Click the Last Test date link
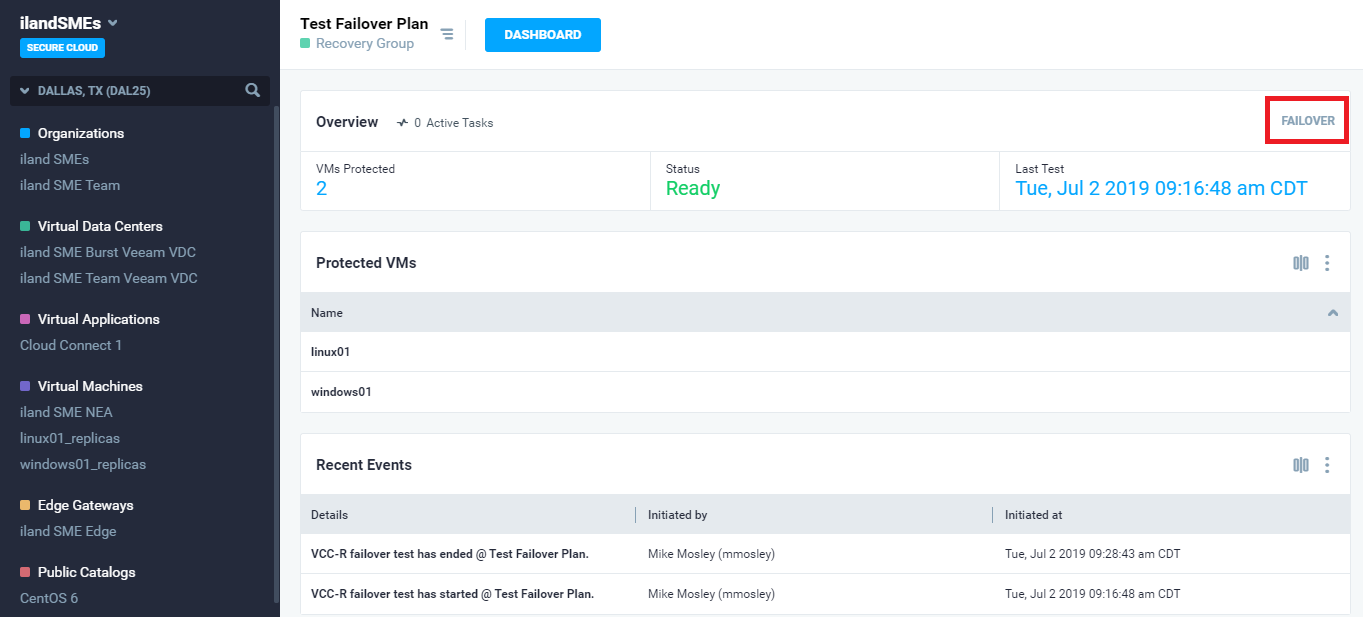This screenshot has width=1363, height=617. tap(1161, 189)
